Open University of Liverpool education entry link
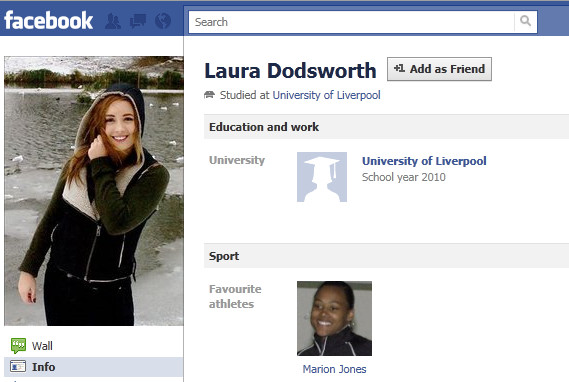The image size is (569, 382). 424,161
